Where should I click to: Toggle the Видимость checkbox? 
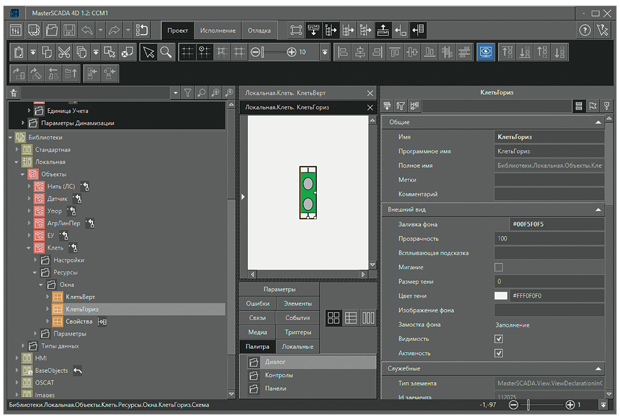[499, 339]
